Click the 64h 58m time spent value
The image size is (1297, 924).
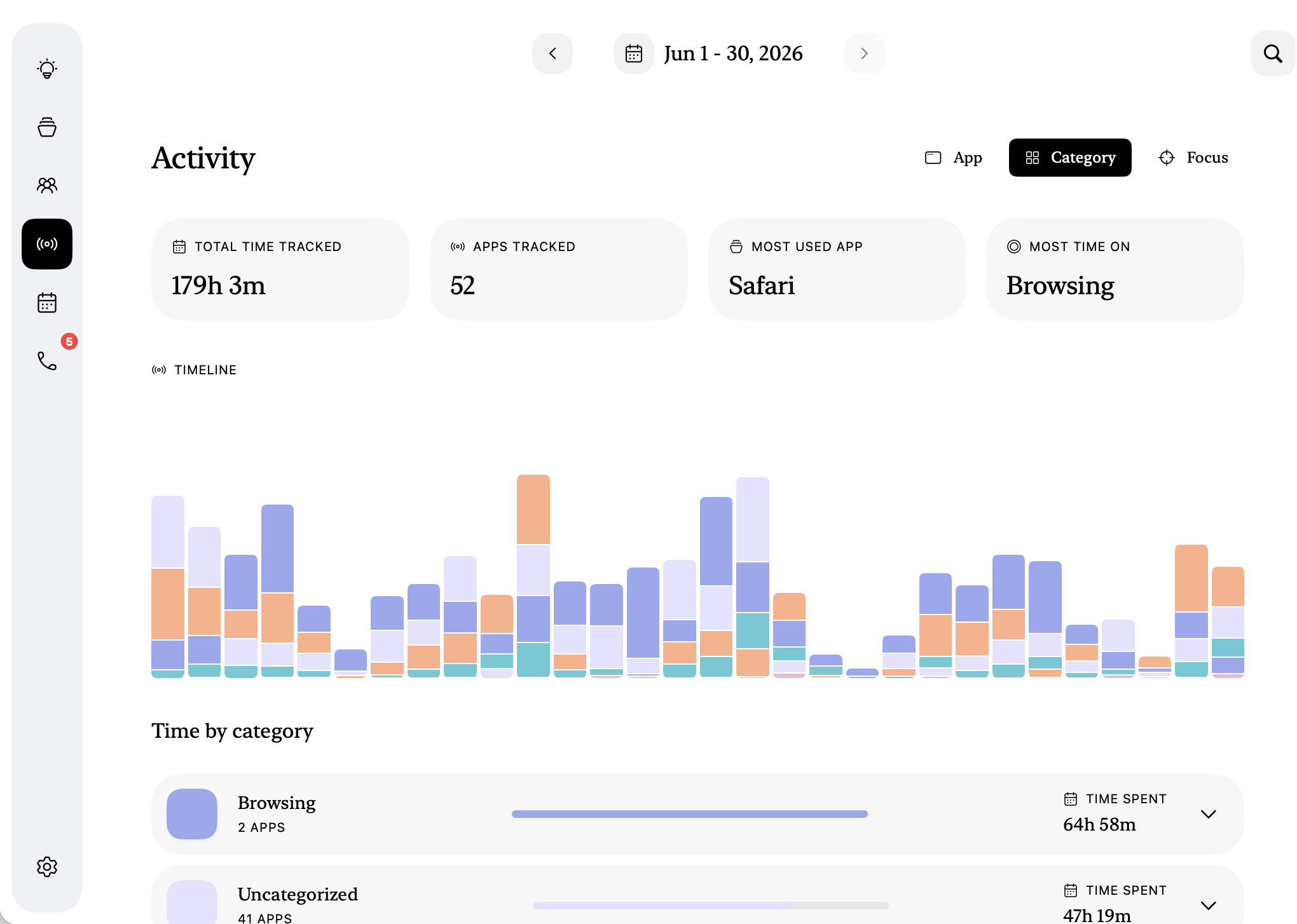point(1099,824)
